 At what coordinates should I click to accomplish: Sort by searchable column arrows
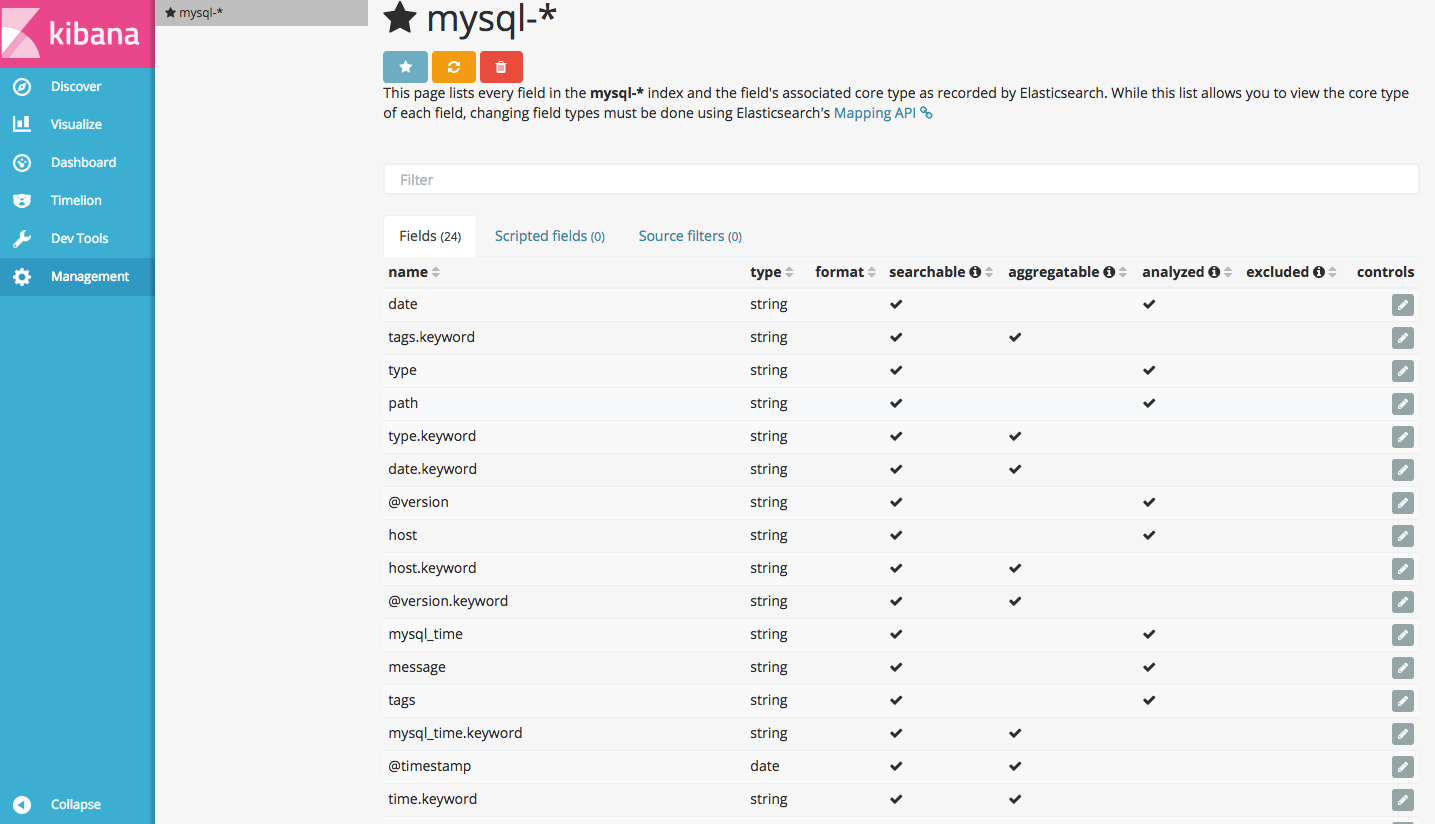pos(989,272)
